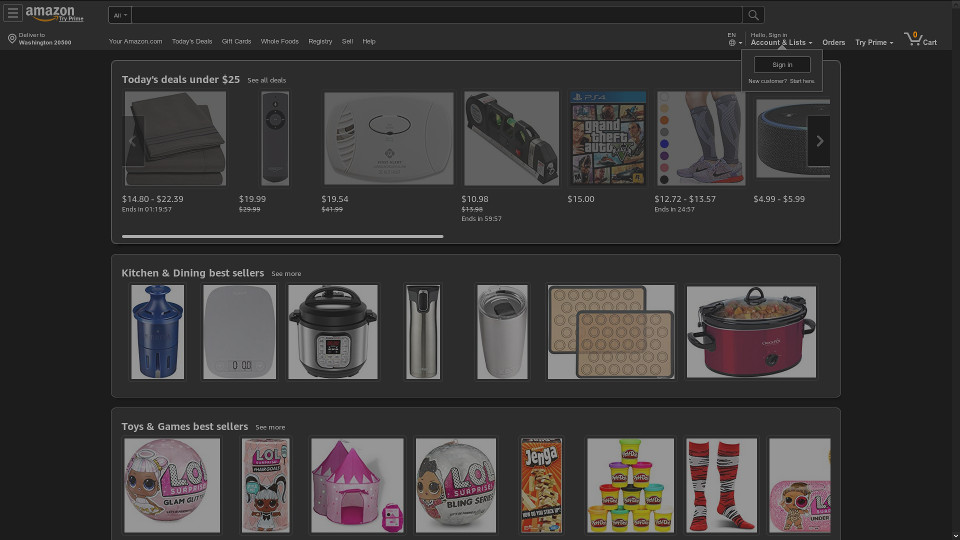The width and height of the screenshot is (960, 540).
Task: Open the LOL Surprise Hairgoals tube toy
Action: pos(266,486)
